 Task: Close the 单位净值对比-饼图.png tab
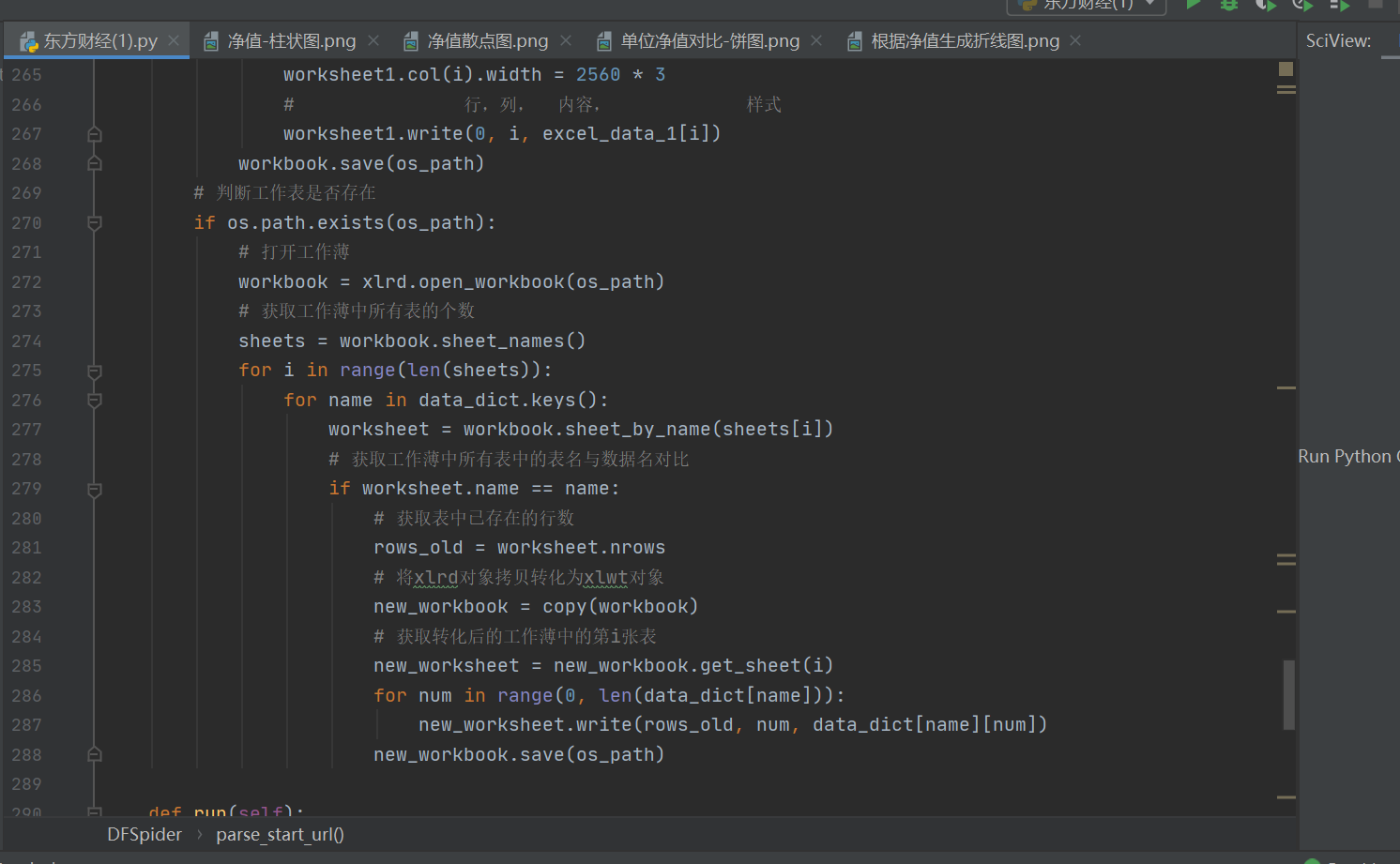point(816,40)
